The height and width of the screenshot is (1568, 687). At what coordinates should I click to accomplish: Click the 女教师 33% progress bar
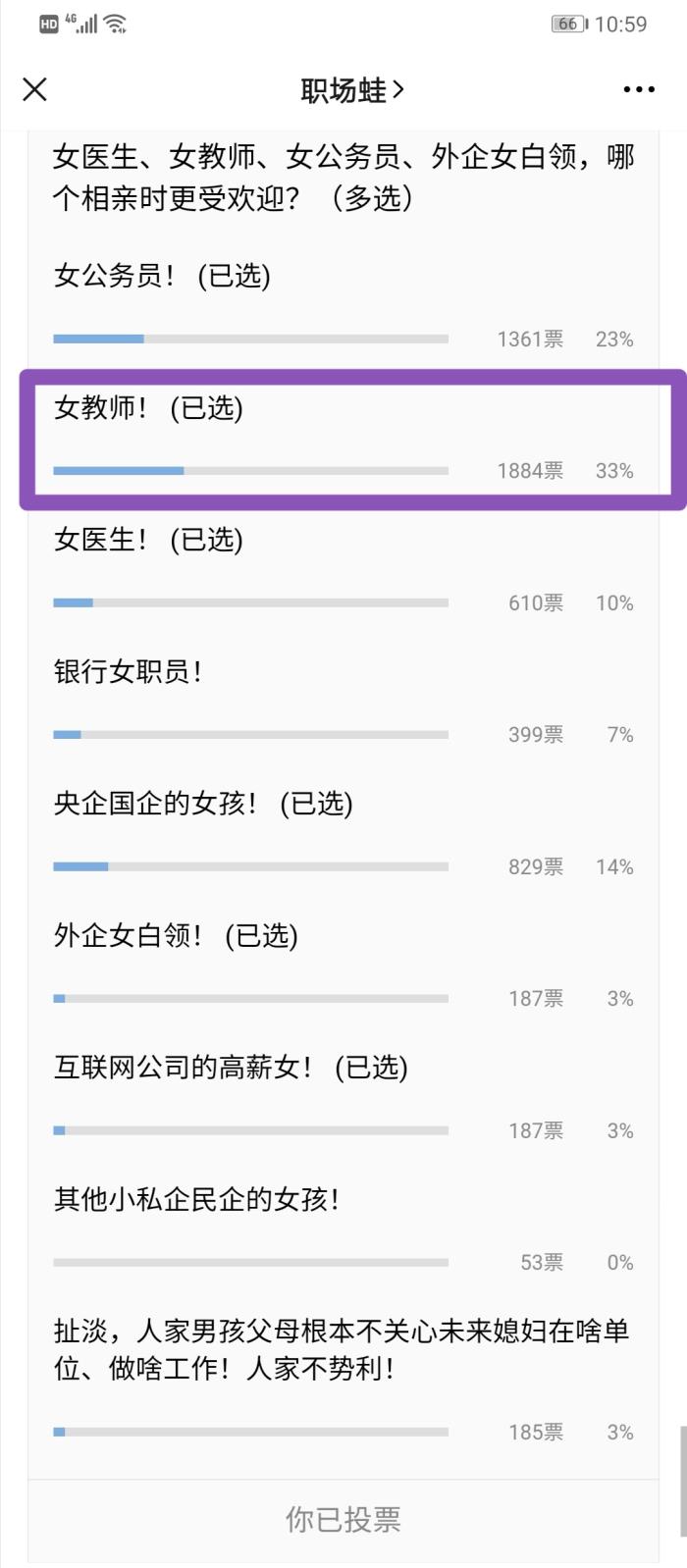click(250, 471)
